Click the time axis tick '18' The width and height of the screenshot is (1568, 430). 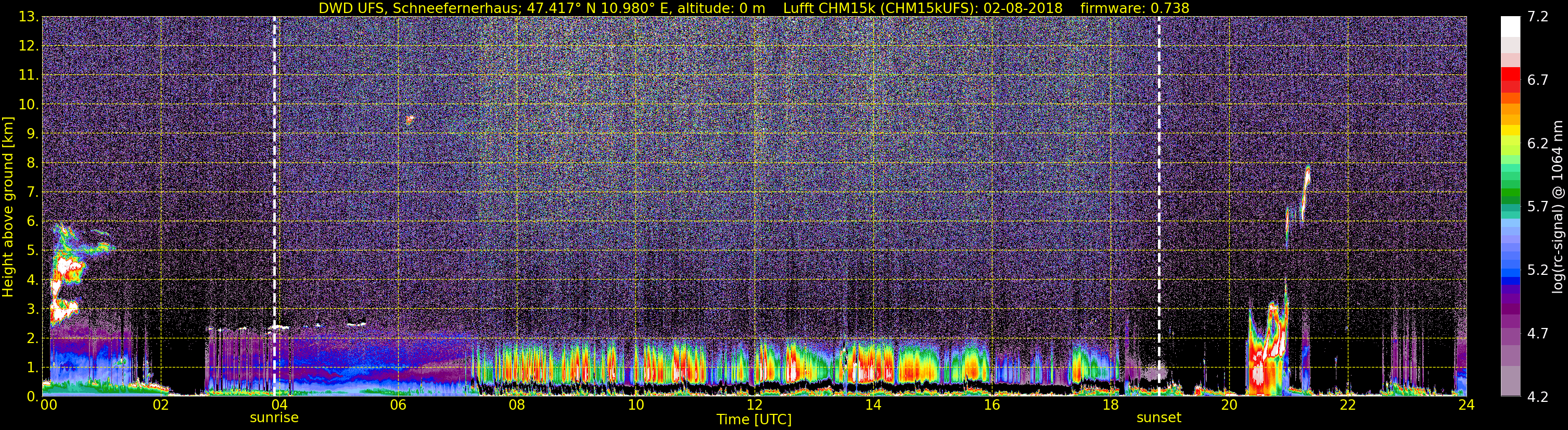click(1110, 405)
